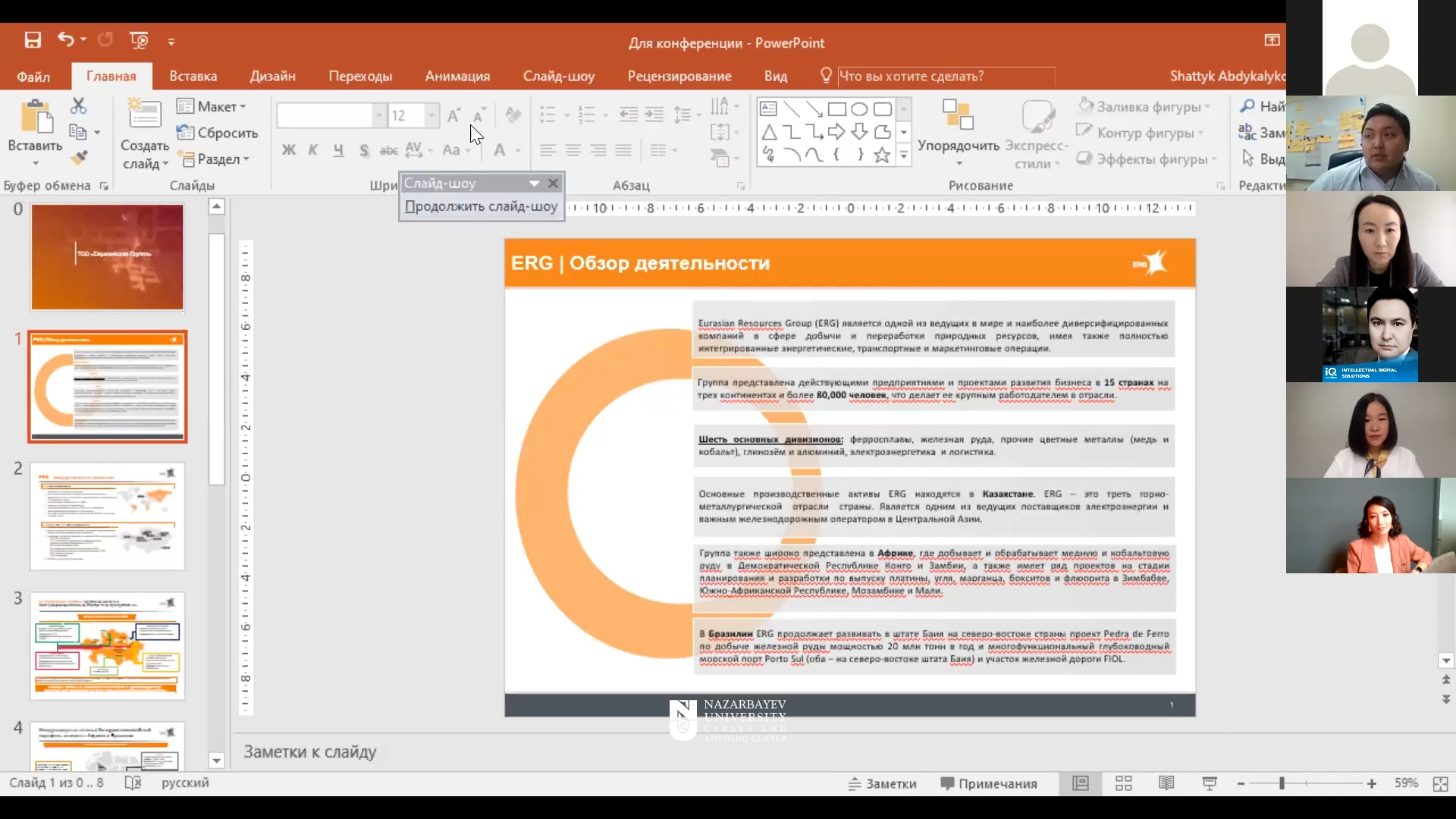Toggle Заметки notes pane in status bar

click(x=882, y=783)
